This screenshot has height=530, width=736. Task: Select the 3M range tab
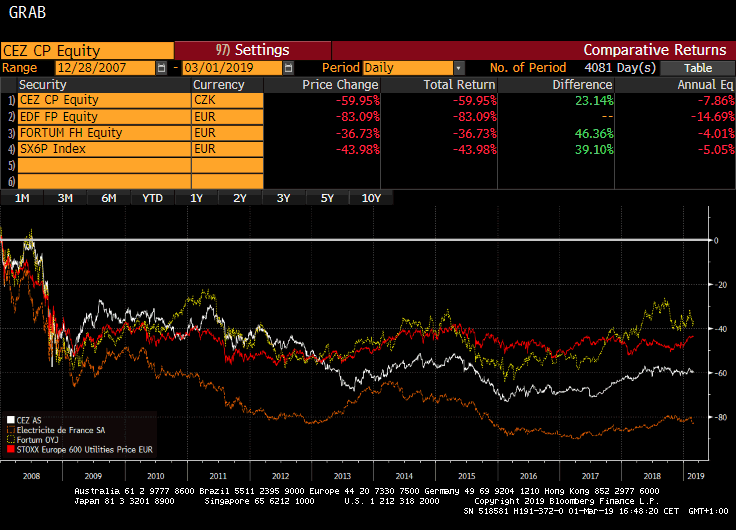pyautogui.click(x=65, y=198)
